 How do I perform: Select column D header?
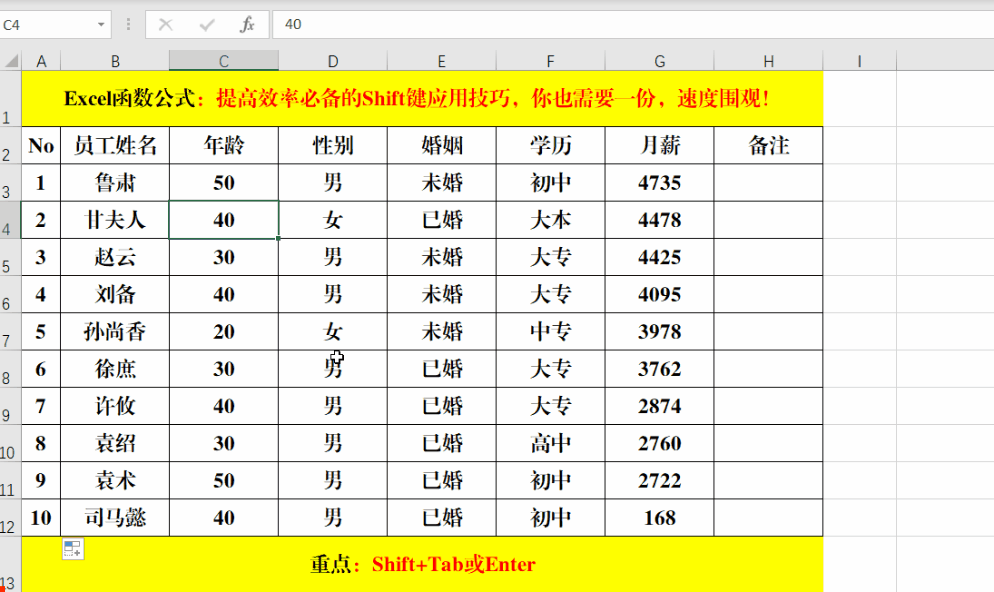tap(333, 61)
